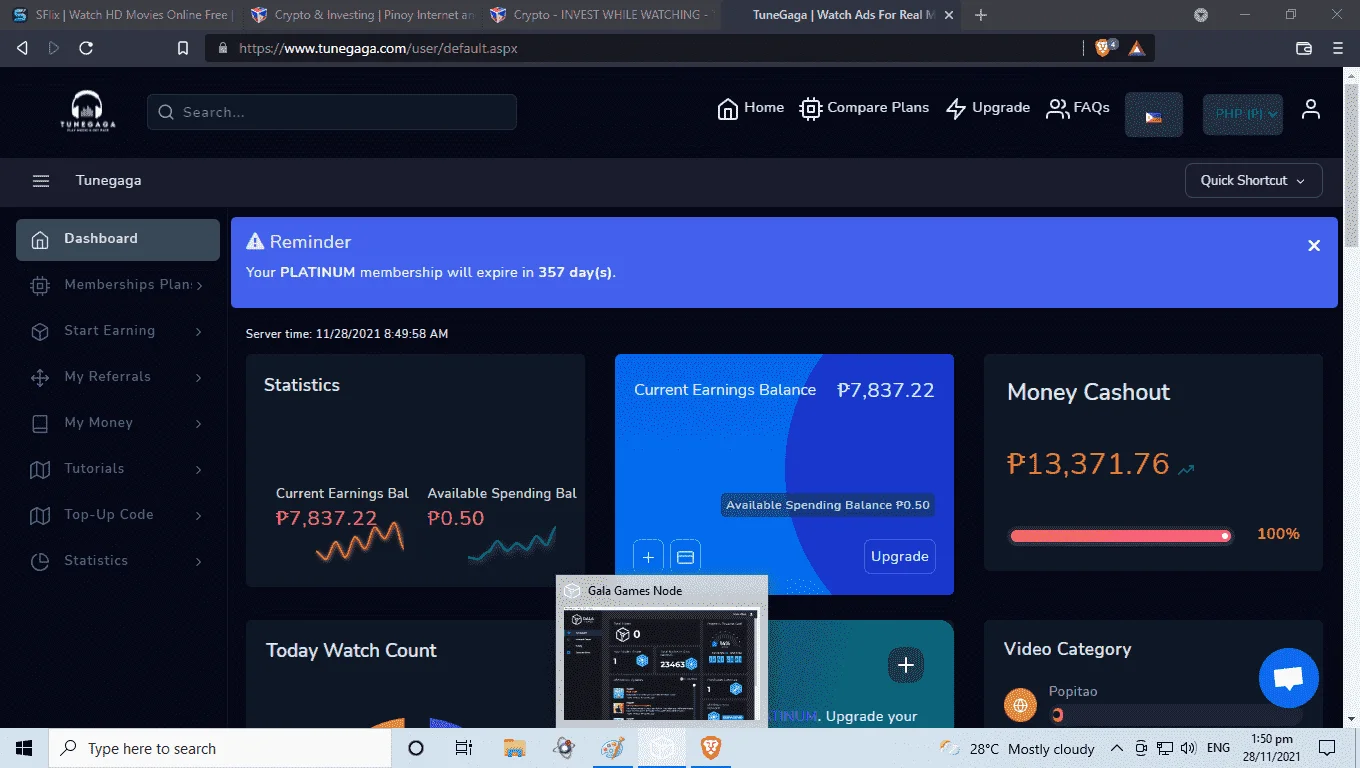Expand Tutorials in the sidebar

[x=118, y=469]
